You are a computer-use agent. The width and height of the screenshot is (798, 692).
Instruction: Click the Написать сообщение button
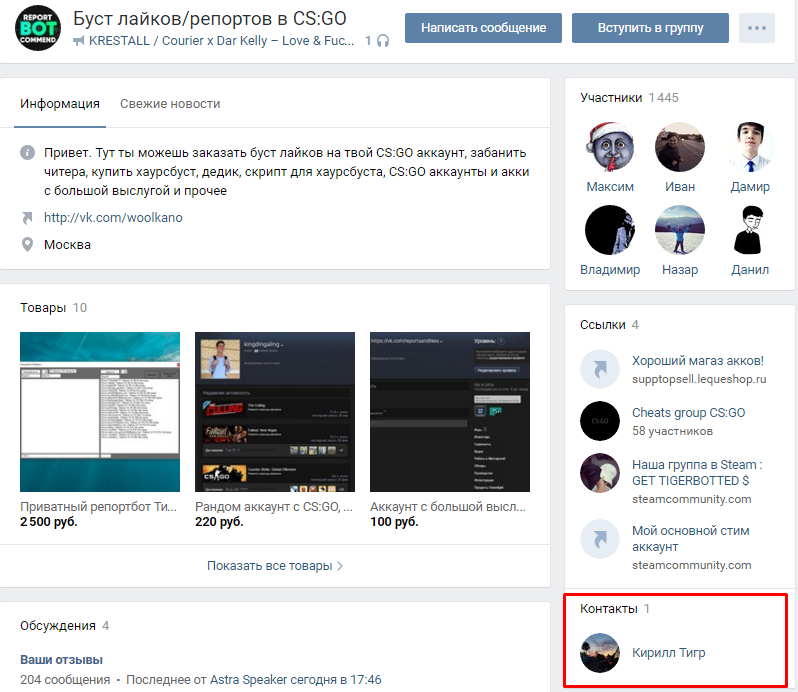click(x=483, y=28)
